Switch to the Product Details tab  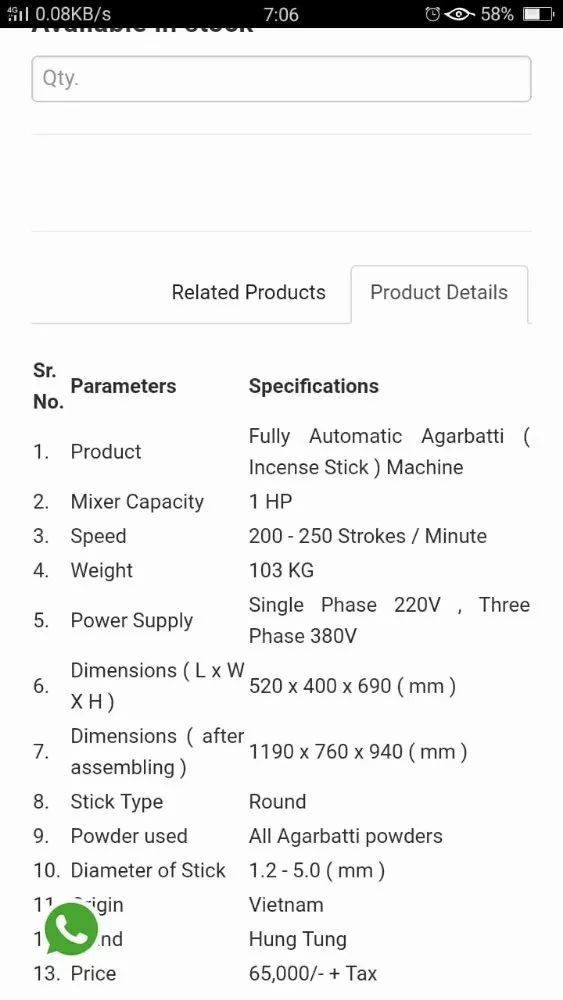coord(439,293)
